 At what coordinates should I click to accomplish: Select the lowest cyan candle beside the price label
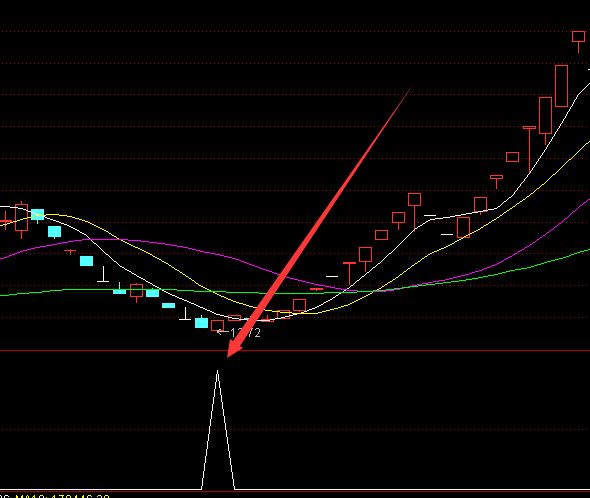[x=201, y=323]
